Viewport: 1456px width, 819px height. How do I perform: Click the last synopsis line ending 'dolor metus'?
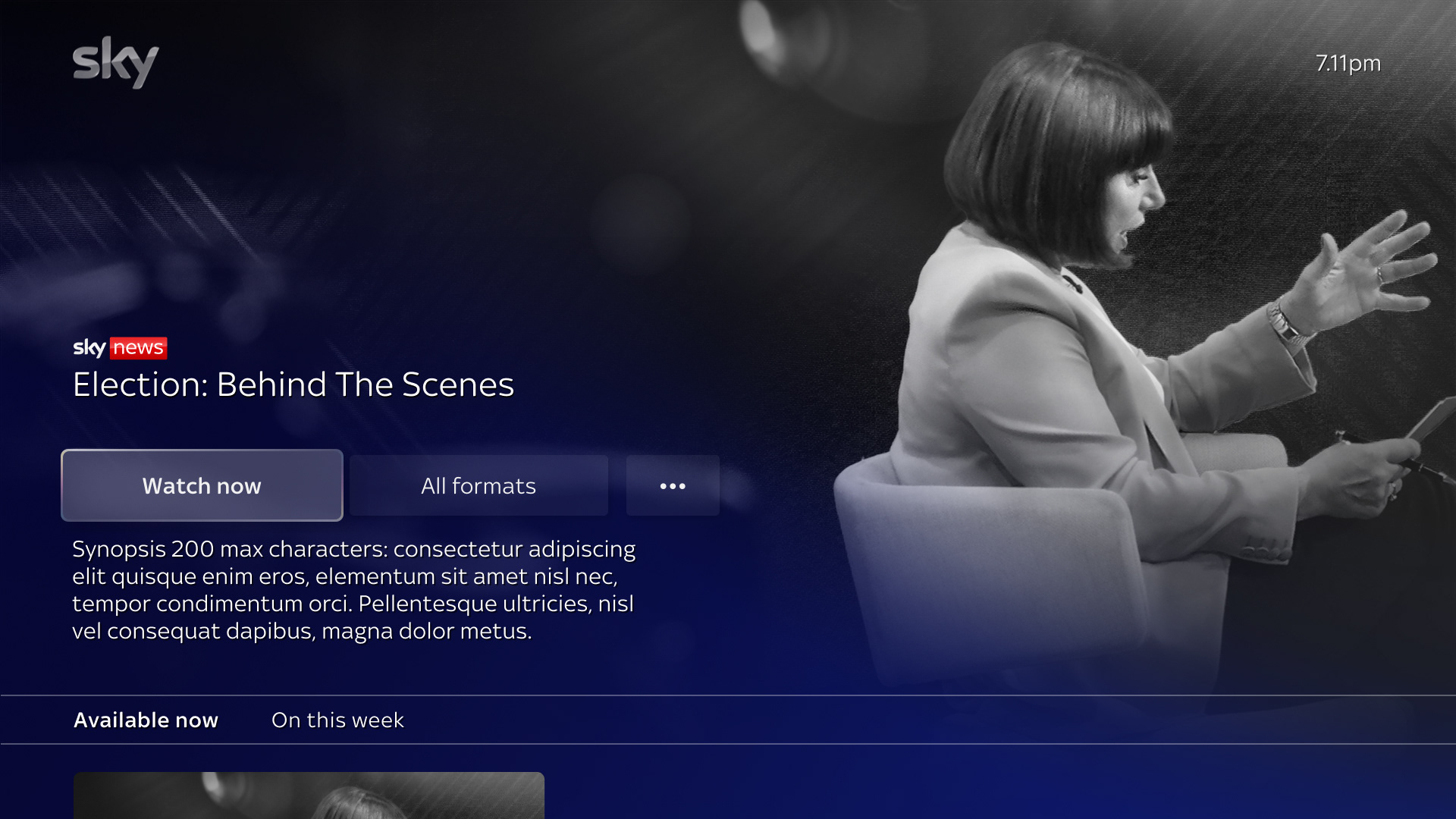coord(302,631)
